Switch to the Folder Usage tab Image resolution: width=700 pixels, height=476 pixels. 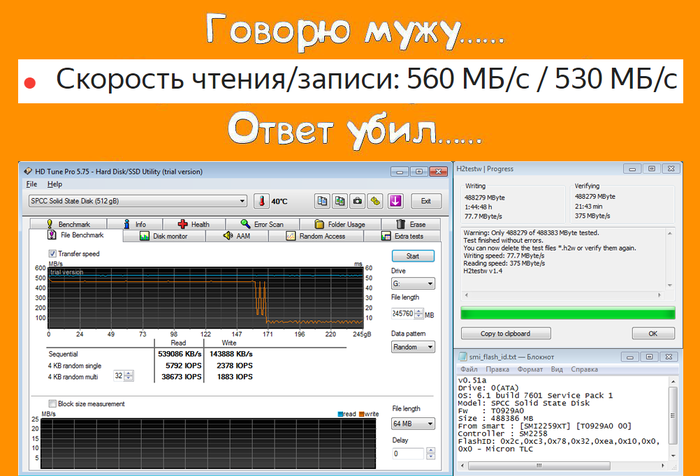340,224
